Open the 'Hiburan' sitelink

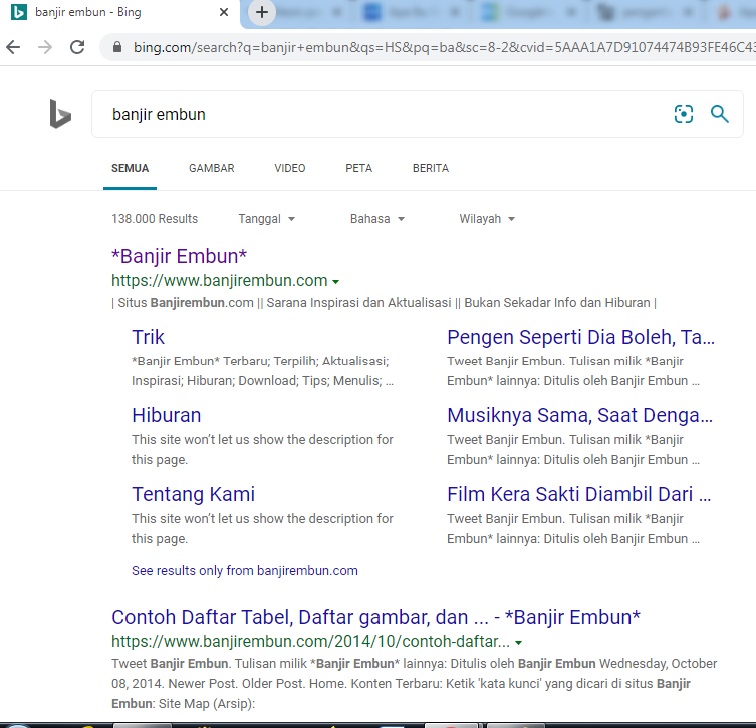click(x=167, y=415)
